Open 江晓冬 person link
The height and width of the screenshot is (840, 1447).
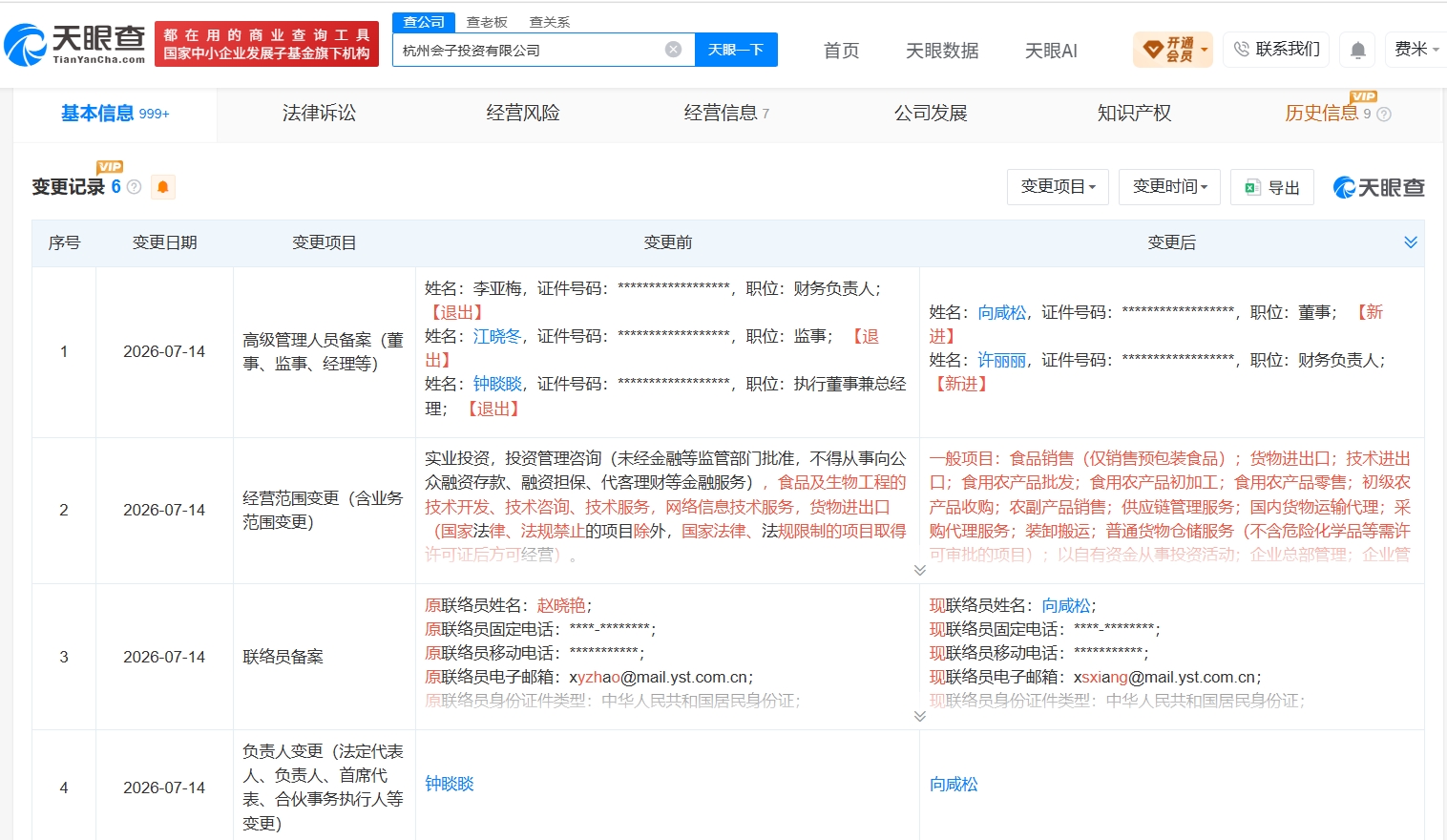(x=497, y=336)
